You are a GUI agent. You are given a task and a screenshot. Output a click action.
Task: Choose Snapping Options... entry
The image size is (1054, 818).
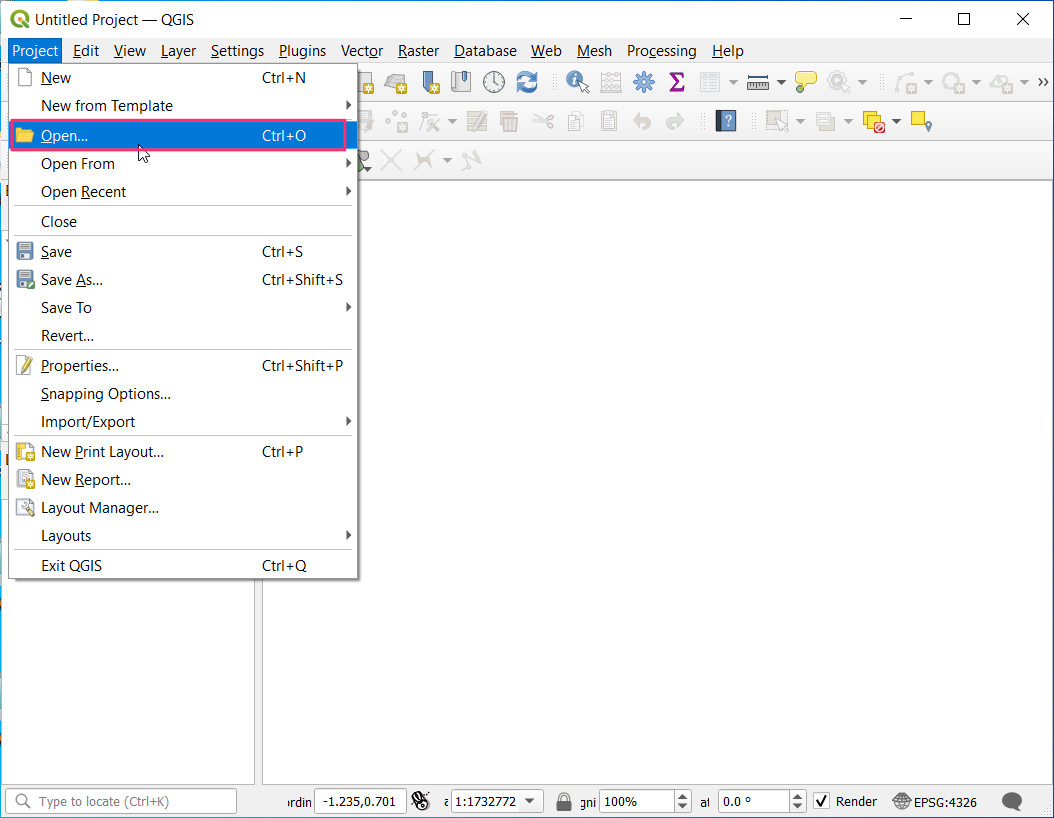183,394
